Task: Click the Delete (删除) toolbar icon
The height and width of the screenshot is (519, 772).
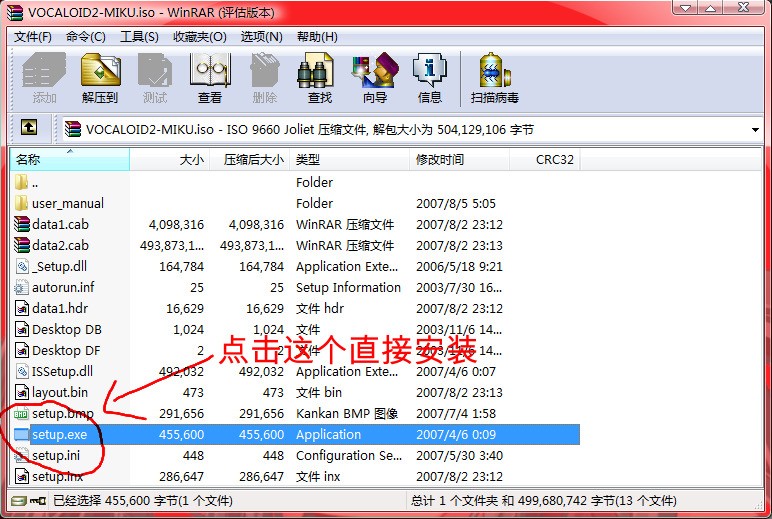Action: 265,70
